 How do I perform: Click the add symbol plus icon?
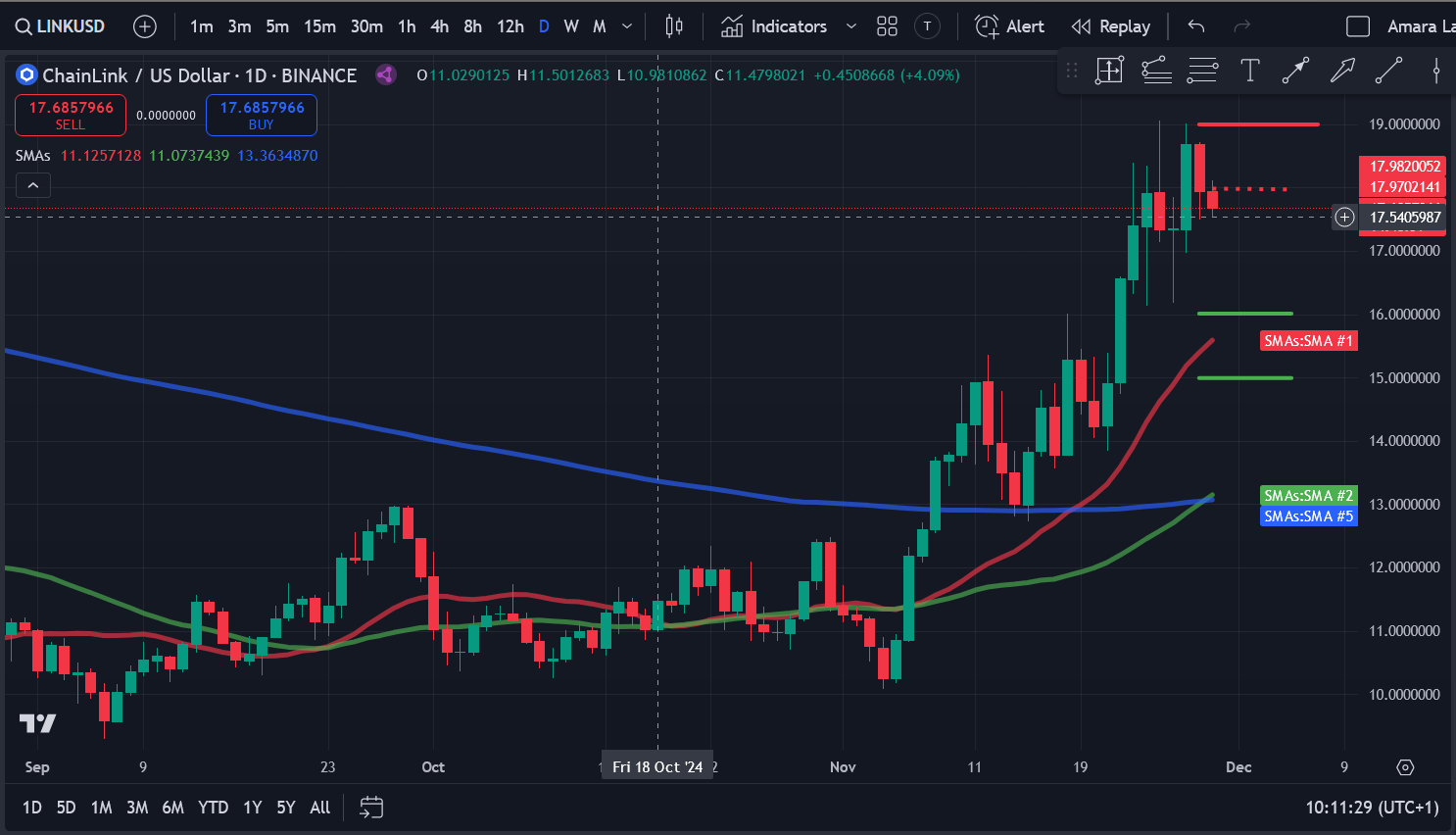pyautogui.click(x=145, y=26)
